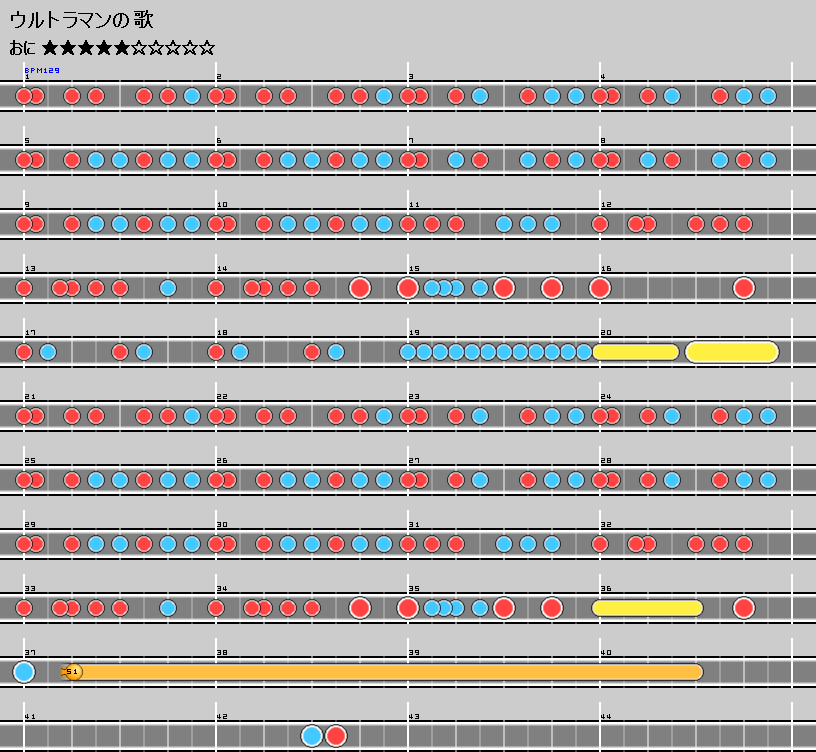Image resolution: width=816 pixels, height=752 pixels.
Task: Click the last empty difficulty star
Action: click(206, 48)
